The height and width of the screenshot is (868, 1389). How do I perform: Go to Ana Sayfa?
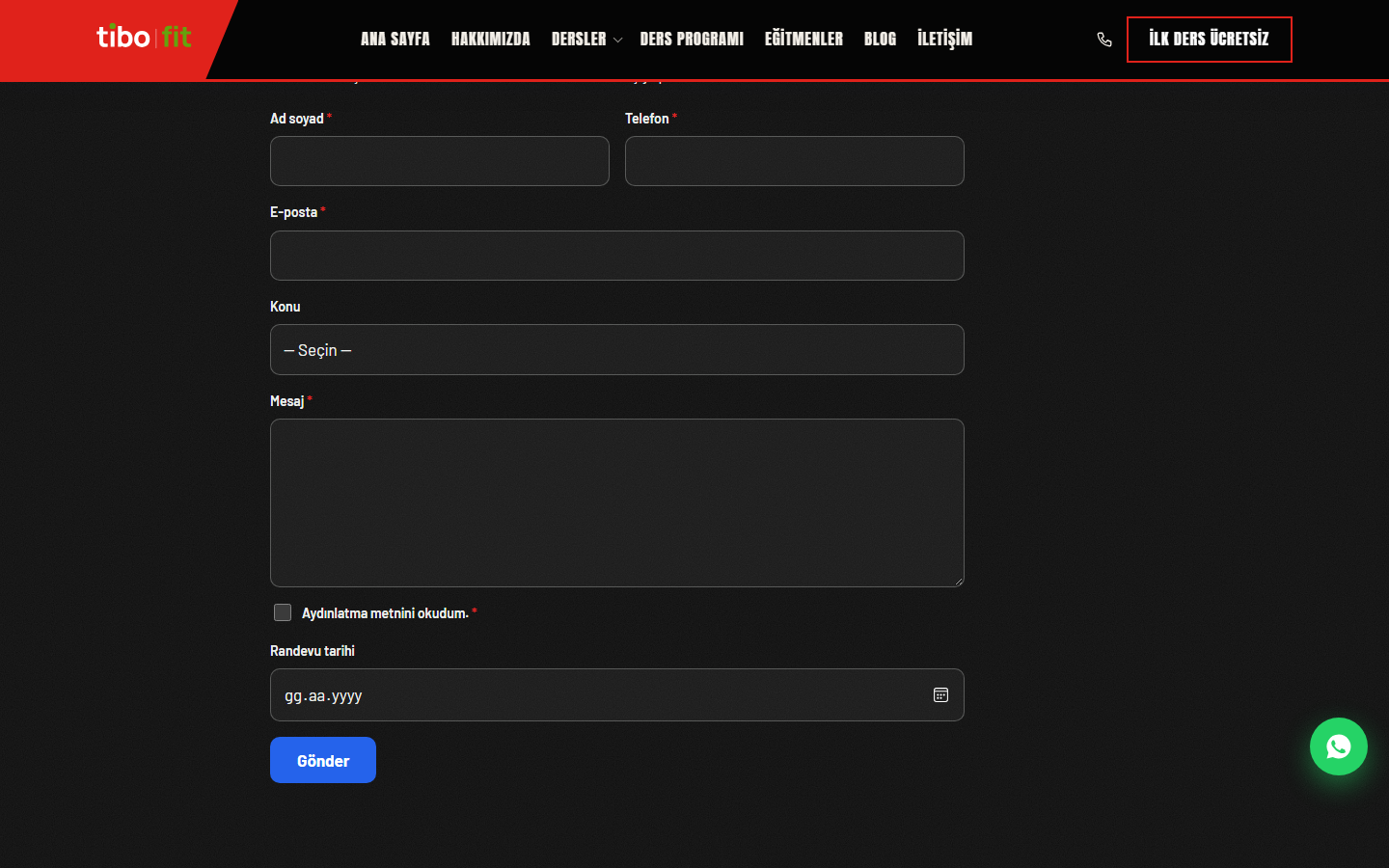(395, 39)
